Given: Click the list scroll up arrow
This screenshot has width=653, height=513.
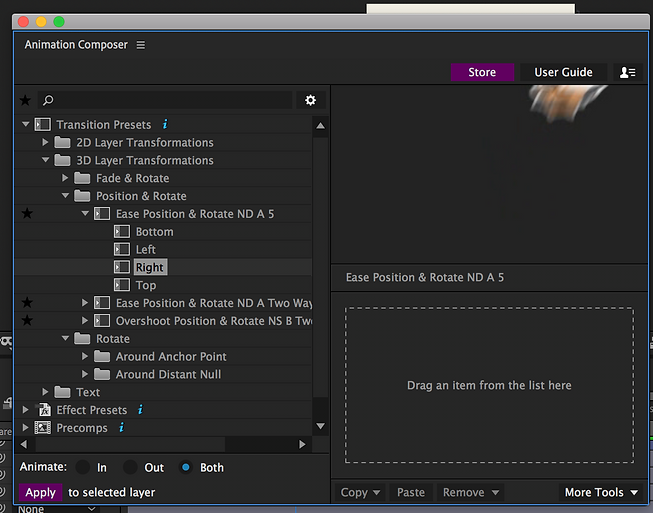Looking at the screenshot, I should pos(320,126).
